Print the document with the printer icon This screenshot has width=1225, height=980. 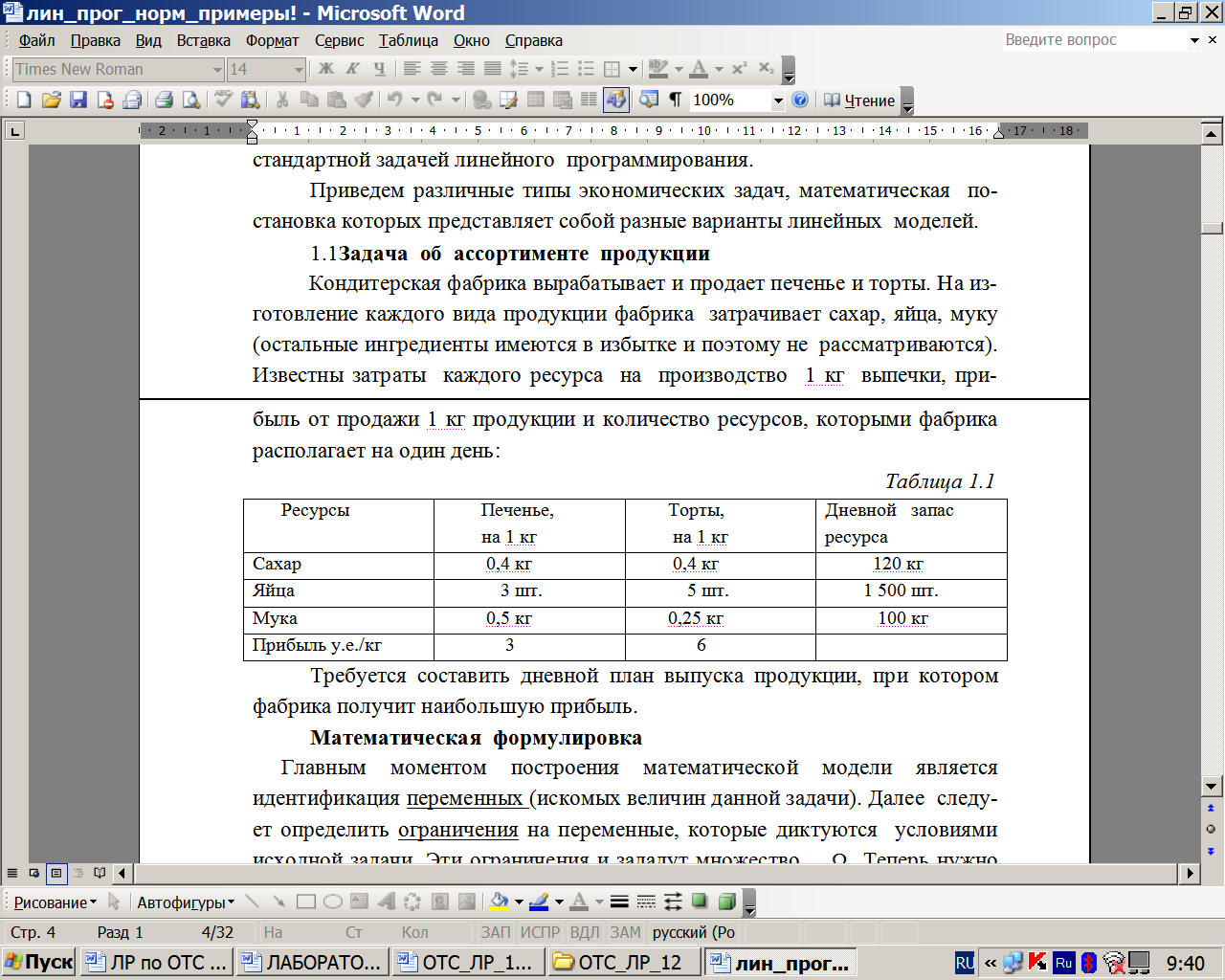[164, 100]
